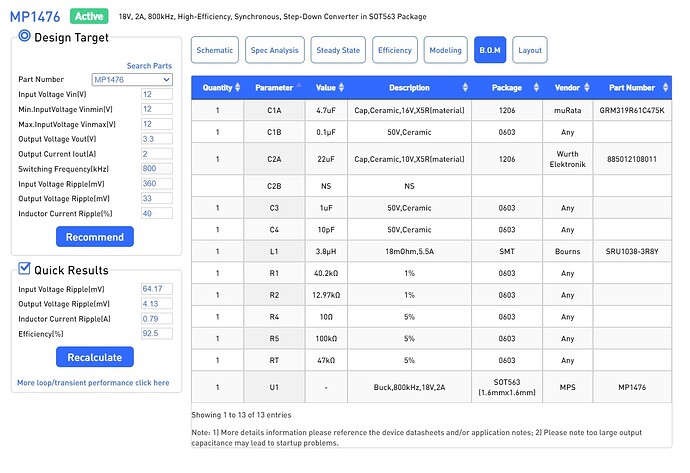
Task: Edit the Output Current Iout field
Action: [157, 154]
